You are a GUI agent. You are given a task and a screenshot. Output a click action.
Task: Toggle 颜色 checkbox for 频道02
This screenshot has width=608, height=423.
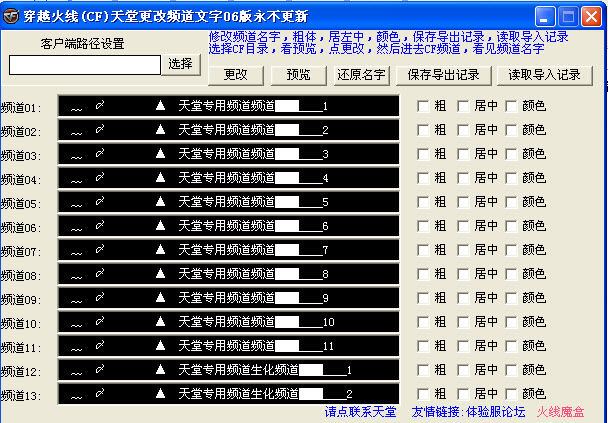[511, 130]
